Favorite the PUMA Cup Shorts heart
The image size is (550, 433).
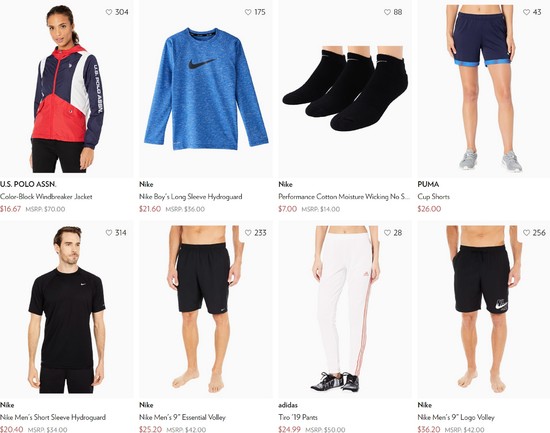click(x=526, y=12)
